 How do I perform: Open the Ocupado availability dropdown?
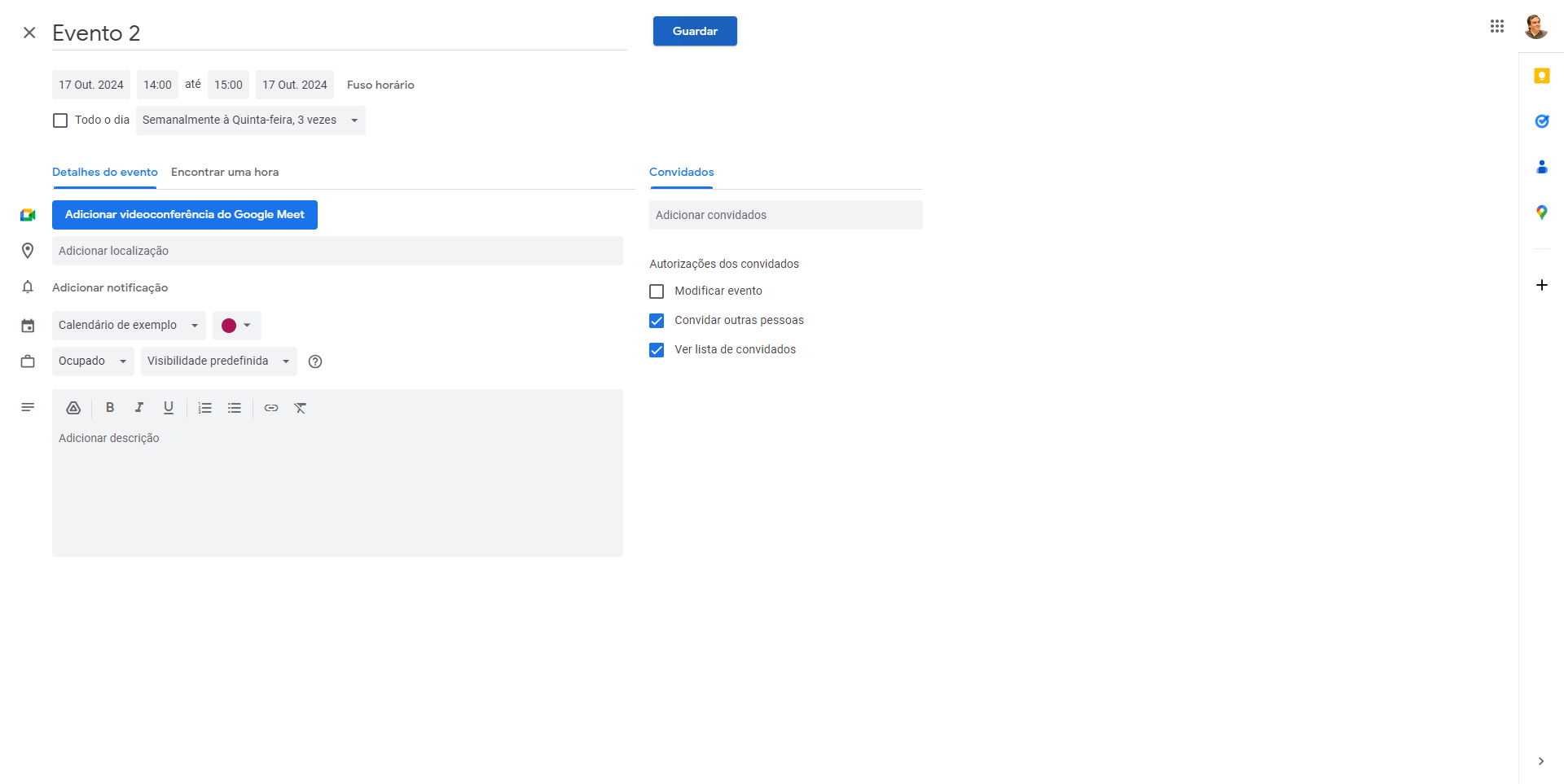tap(93, 361)
